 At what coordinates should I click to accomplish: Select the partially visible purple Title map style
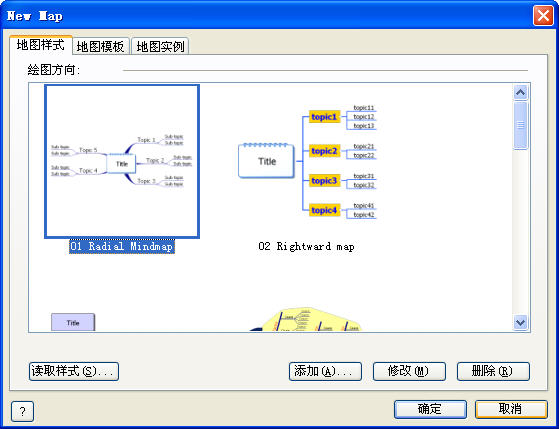click(x=73, y=322)
